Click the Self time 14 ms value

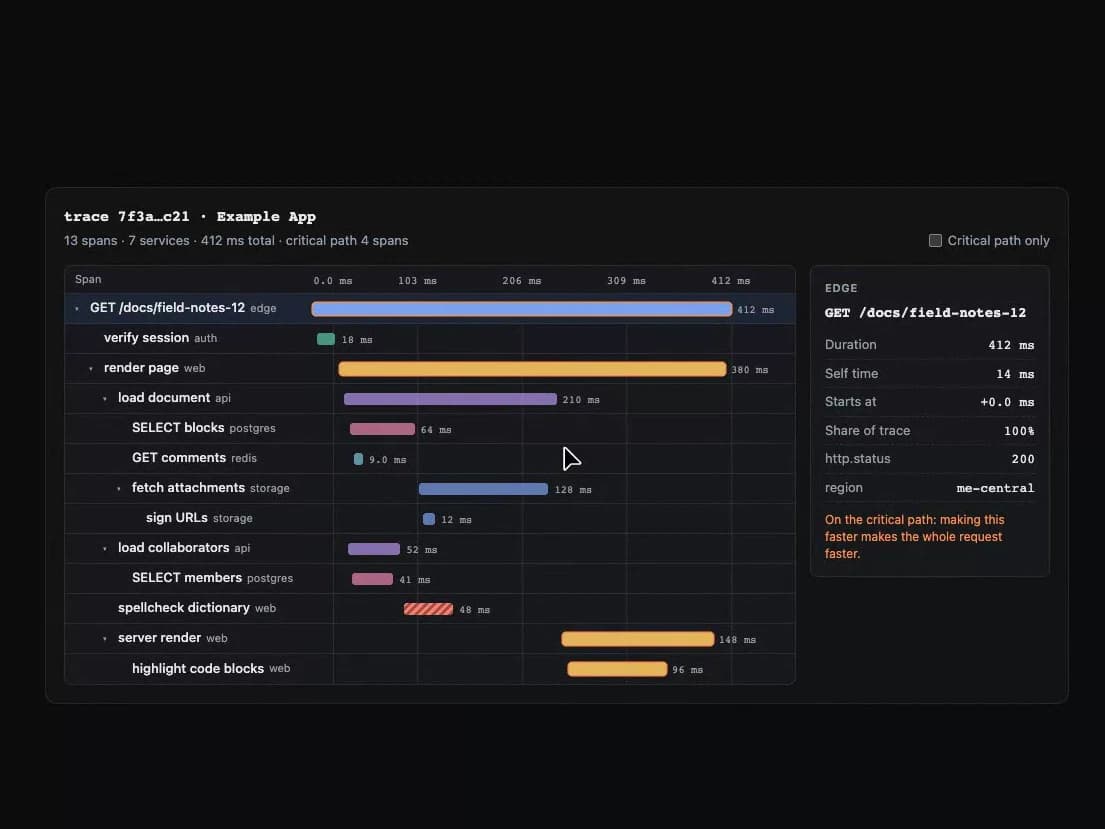[x=1015, y=374]
